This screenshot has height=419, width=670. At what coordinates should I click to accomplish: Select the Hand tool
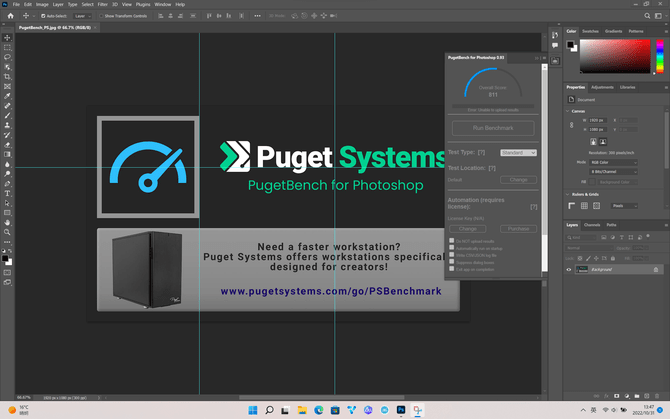pos(7,223)
